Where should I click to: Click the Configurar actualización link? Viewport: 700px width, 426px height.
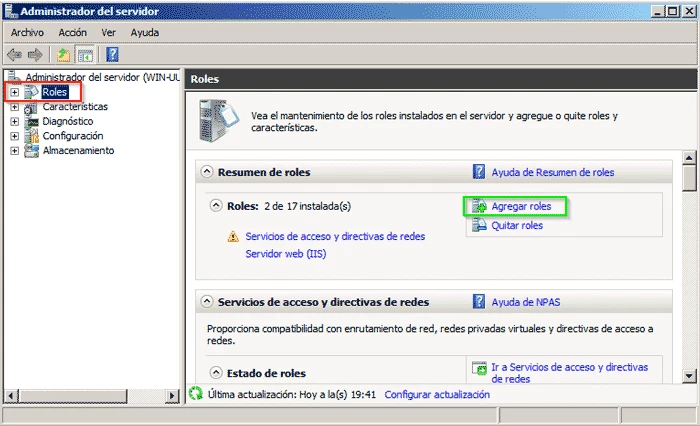click(437, 395)
